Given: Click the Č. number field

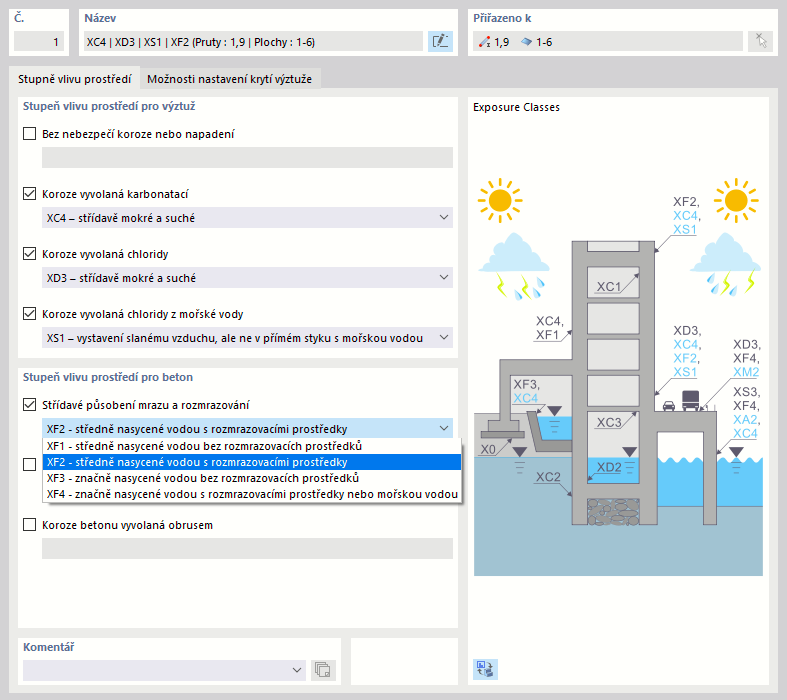Looking at the screenshot, I should [39, 42].
